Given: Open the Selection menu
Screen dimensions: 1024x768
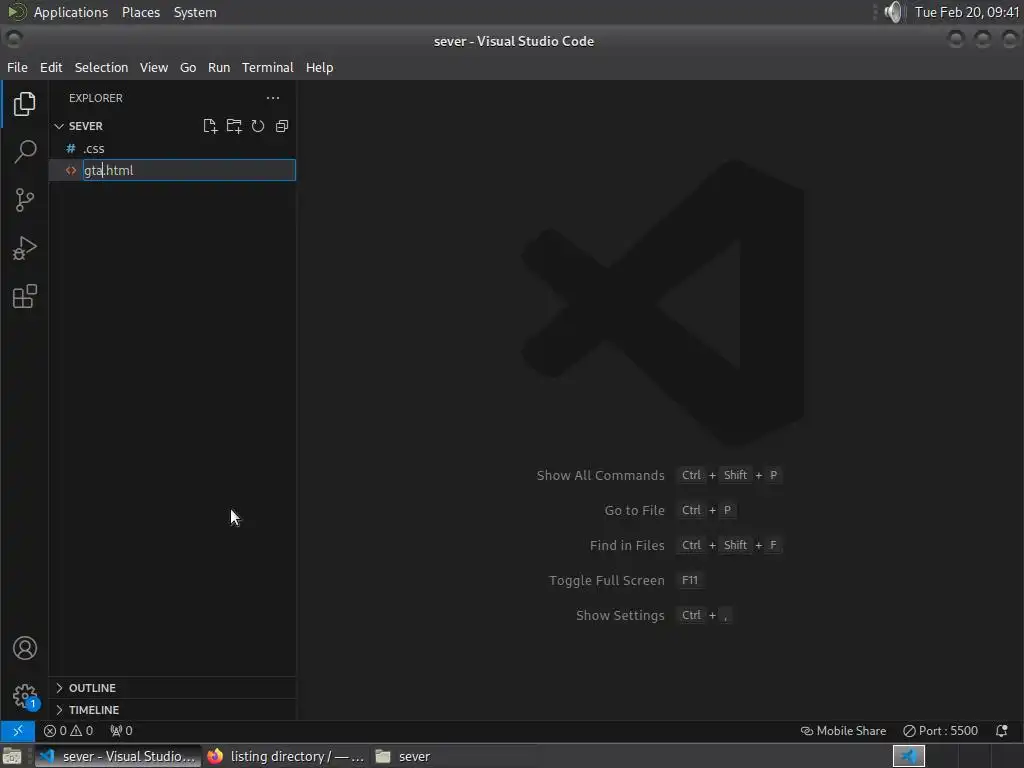Looking at the screenshot, I should [101, 67].
